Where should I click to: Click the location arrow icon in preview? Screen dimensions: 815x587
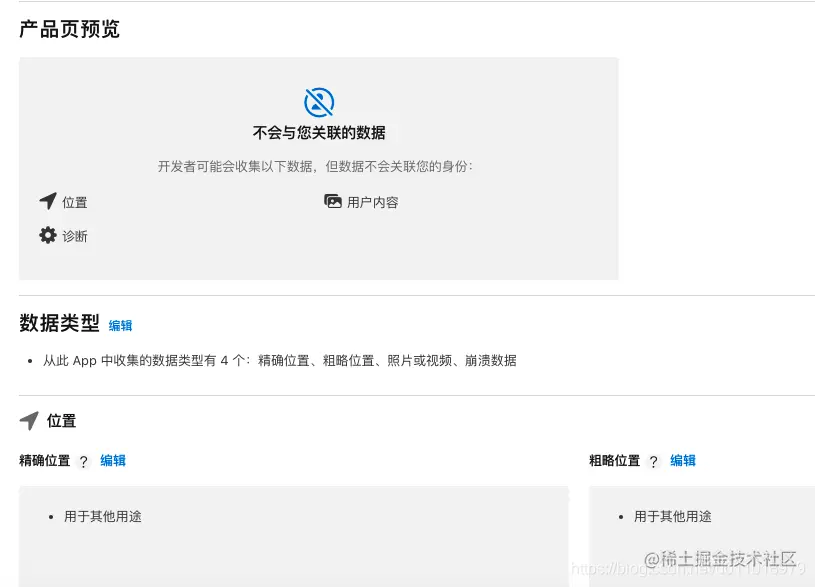coord(48,201)
